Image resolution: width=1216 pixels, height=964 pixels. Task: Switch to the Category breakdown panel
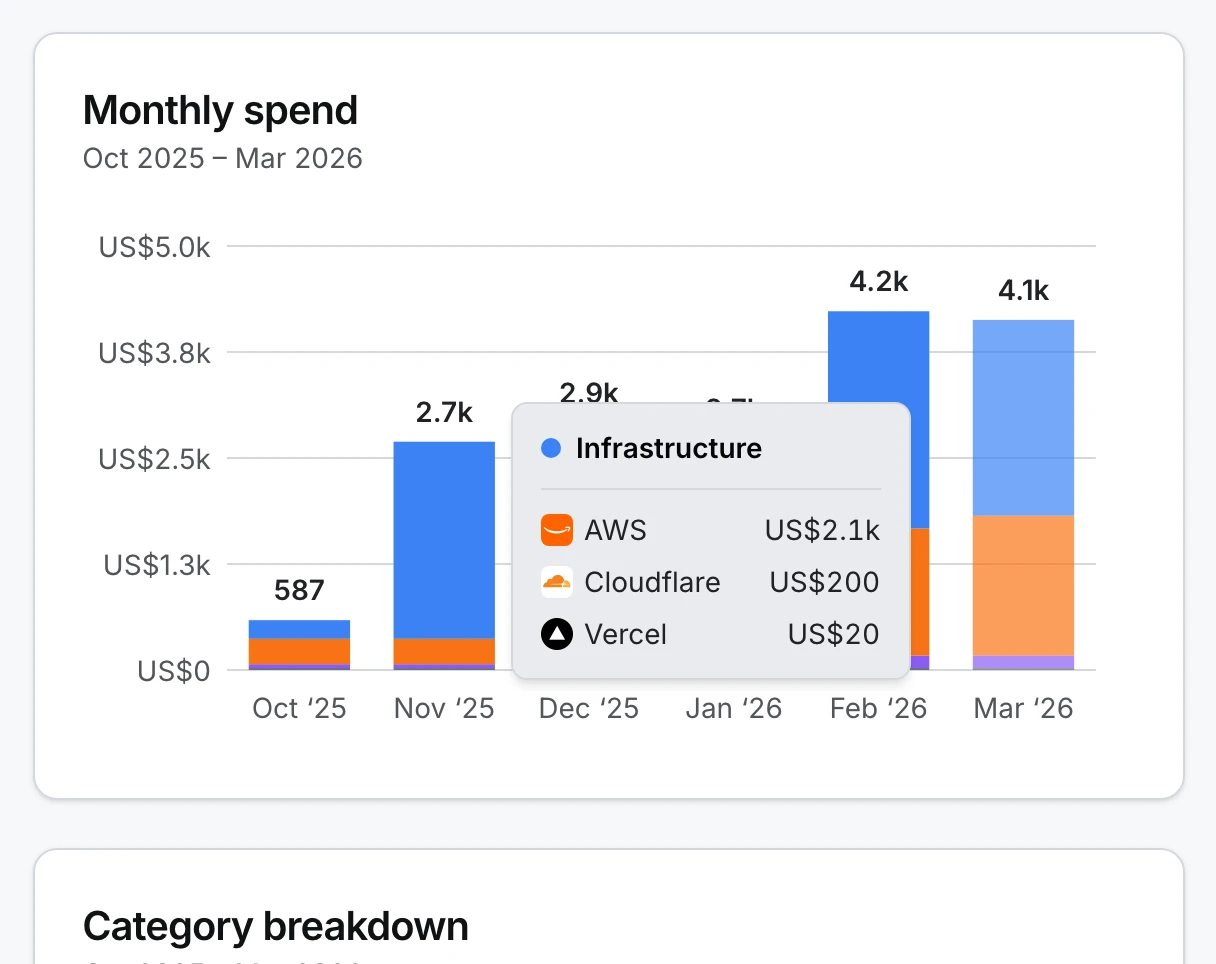(x=277, y=926)
